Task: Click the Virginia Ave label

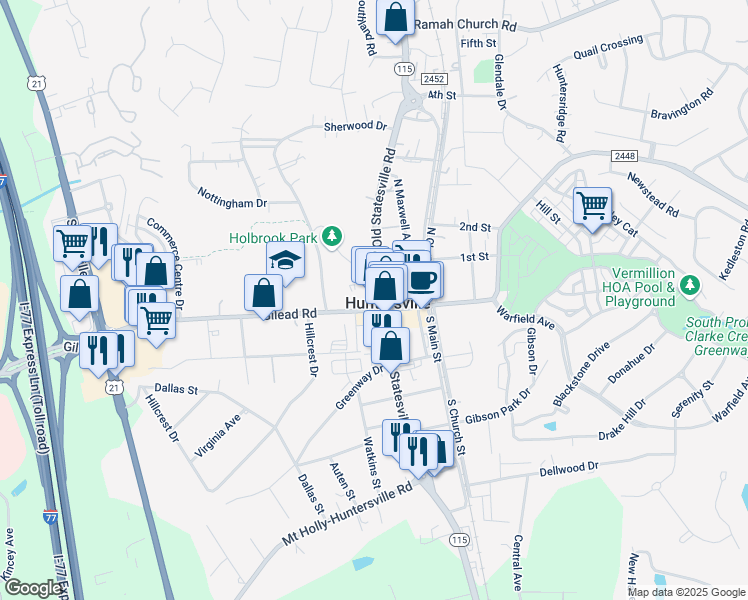Action: pos(218,436)
